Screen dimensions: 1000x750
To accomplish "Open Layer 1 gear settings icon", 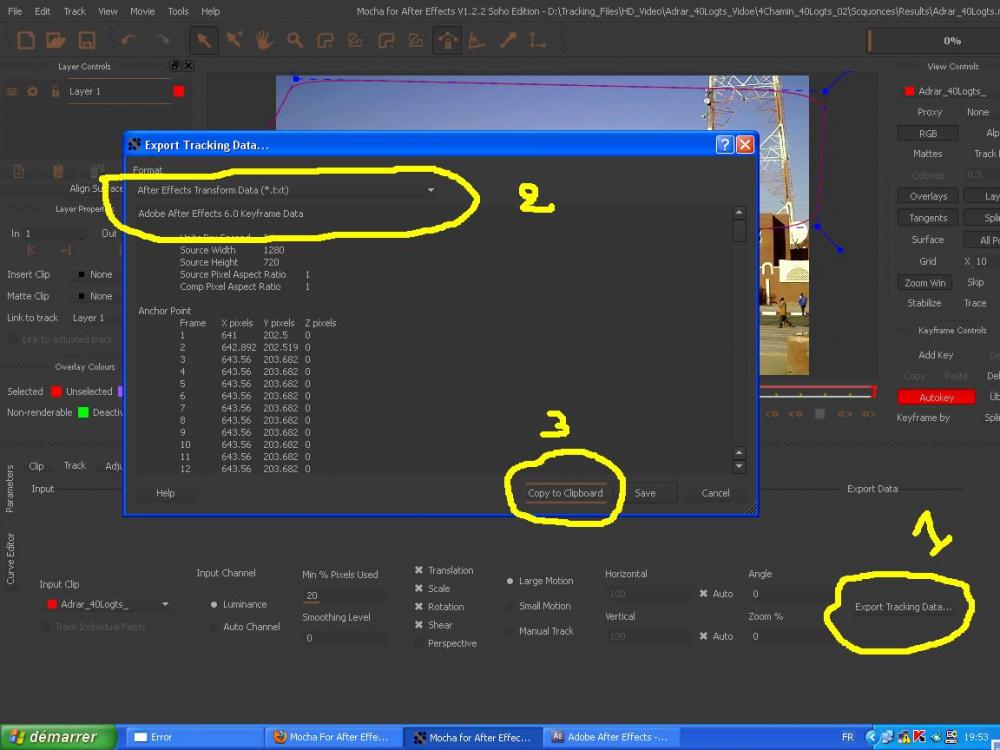I will (x=33, y=91).
